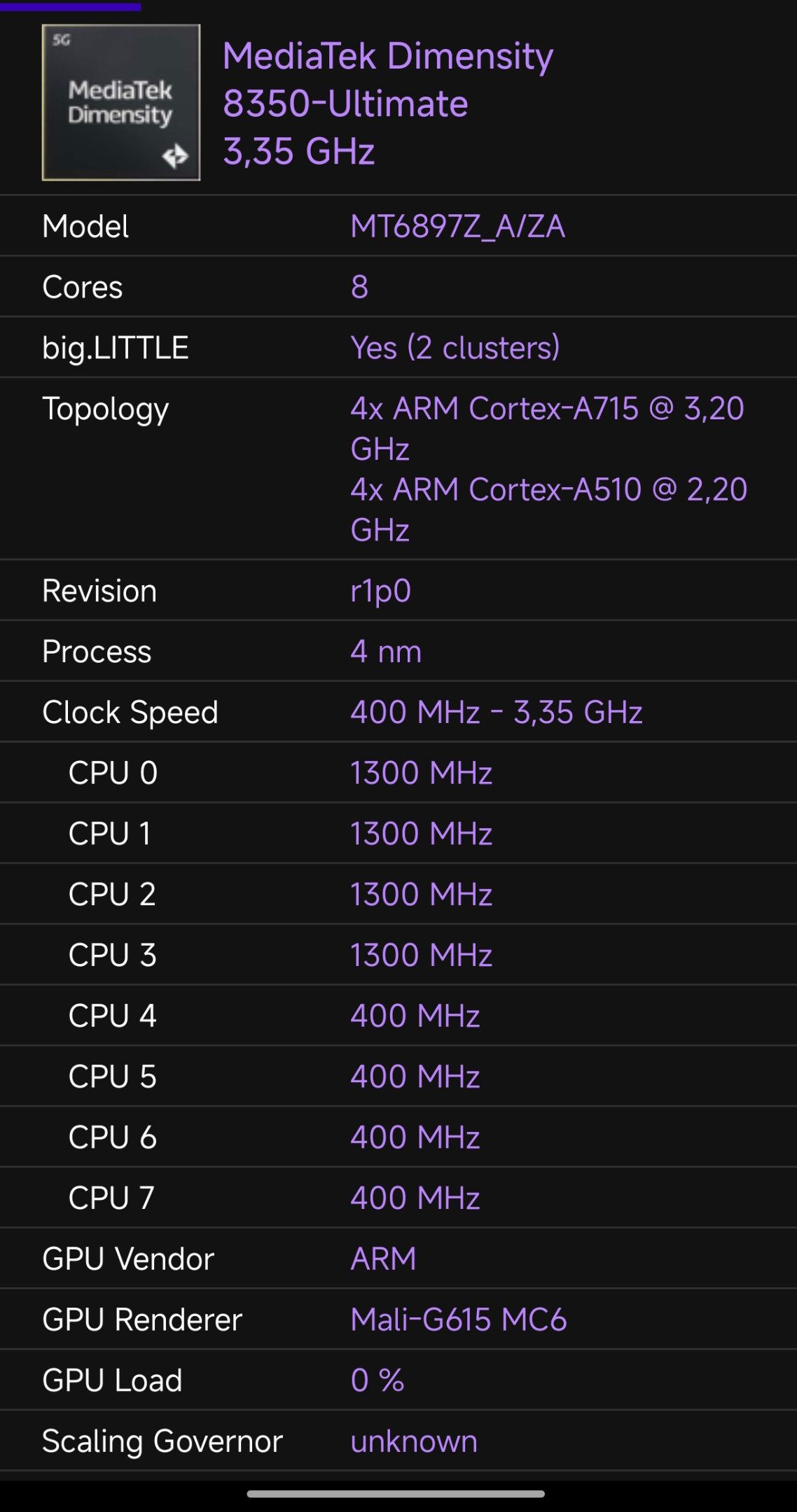Tap the big.LITTLE clusters row

coord(398,348)
